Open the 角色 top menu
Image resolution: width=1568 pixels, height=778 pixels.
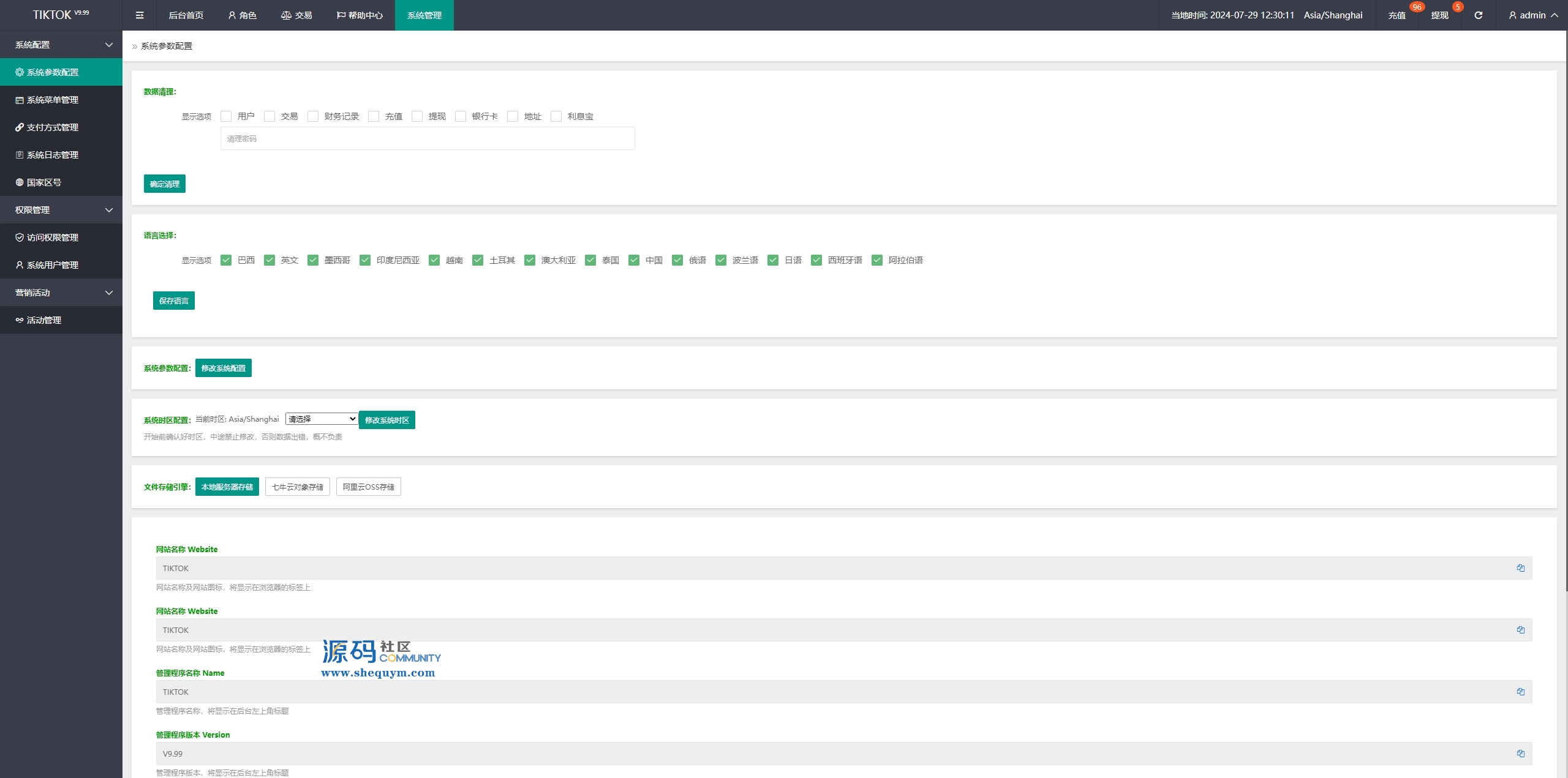coord(243,15)
